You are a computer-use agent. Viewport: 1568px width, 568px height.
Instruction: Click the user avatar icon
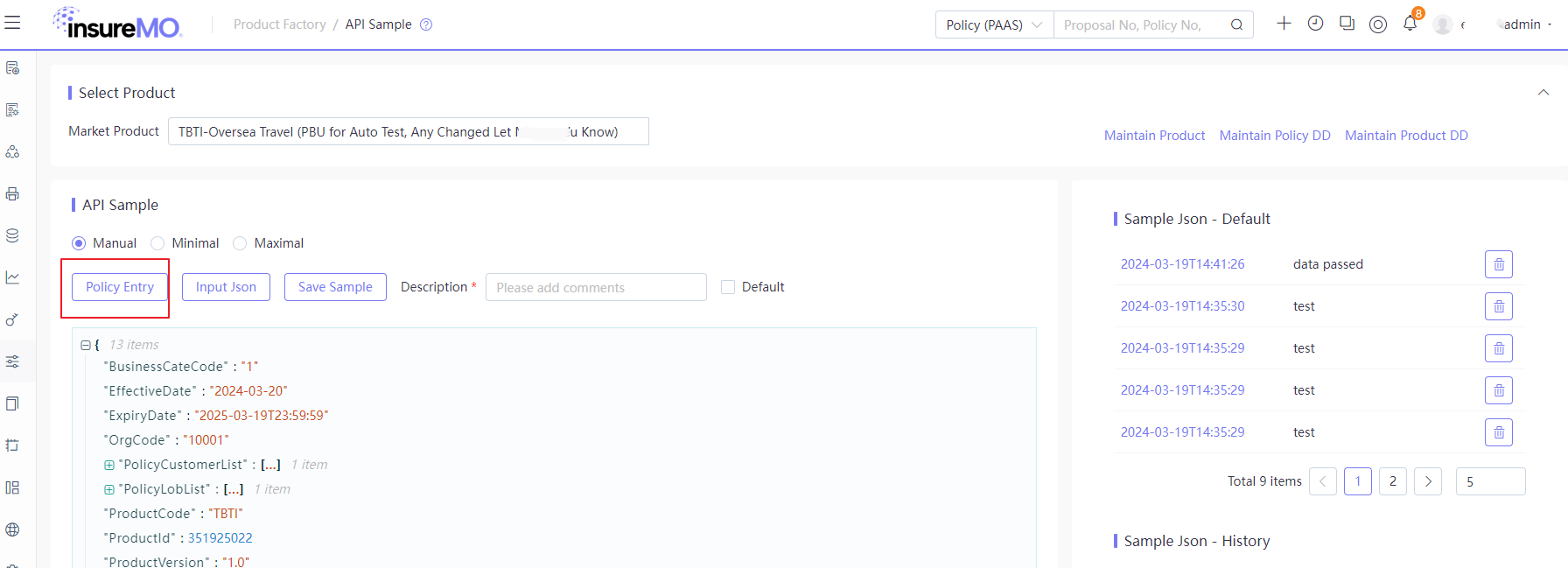[1443, 25]
